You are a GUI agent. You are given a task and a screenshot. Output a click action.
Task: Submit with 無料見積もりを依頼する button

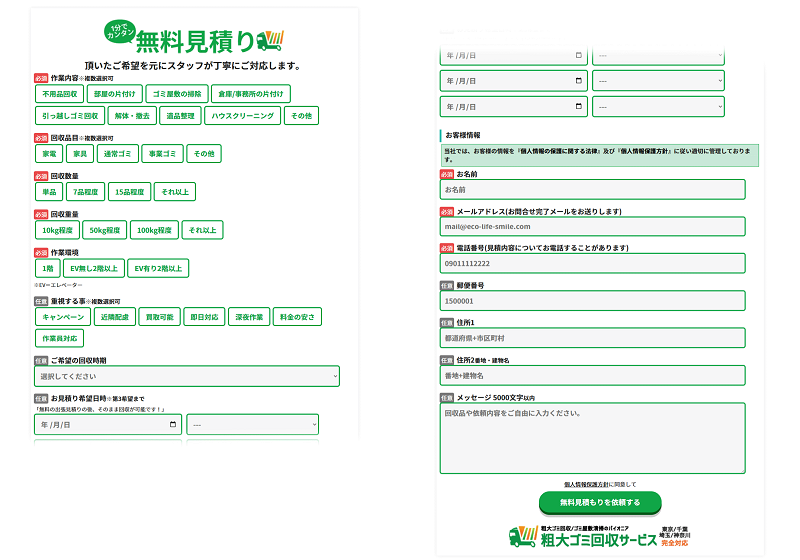click(600, 502)
